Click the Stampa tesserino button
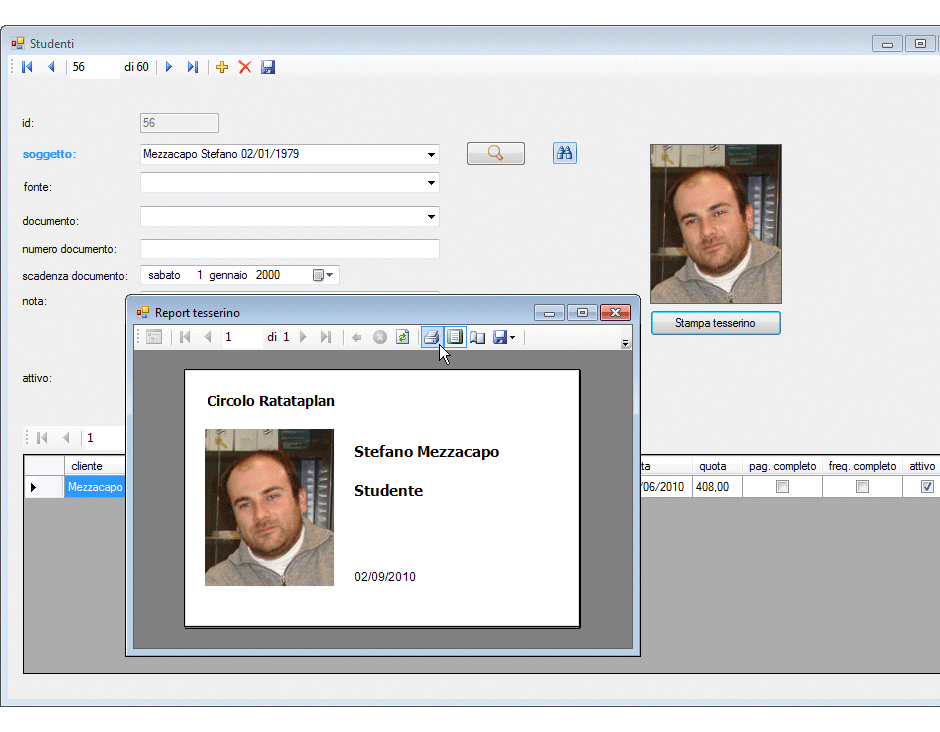940x732 pixels. click(716, 323)
